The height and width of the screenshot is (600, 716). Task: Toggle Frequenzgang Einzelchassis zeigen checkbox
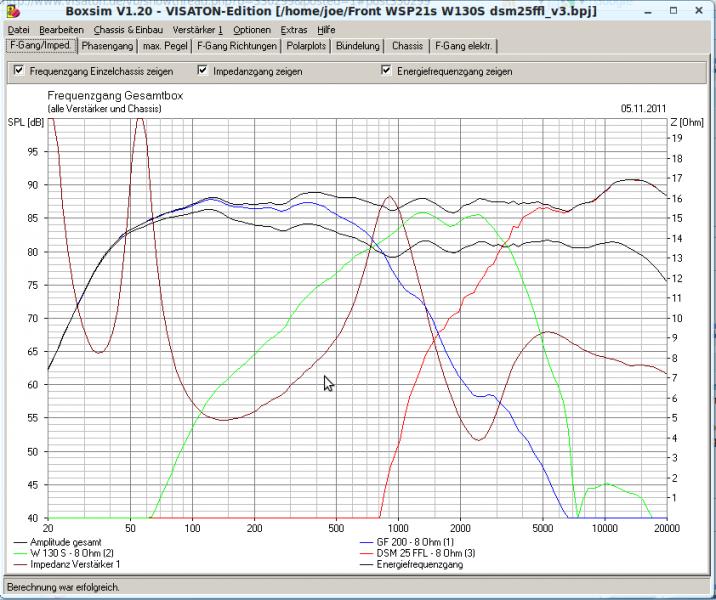click(17, 71)
